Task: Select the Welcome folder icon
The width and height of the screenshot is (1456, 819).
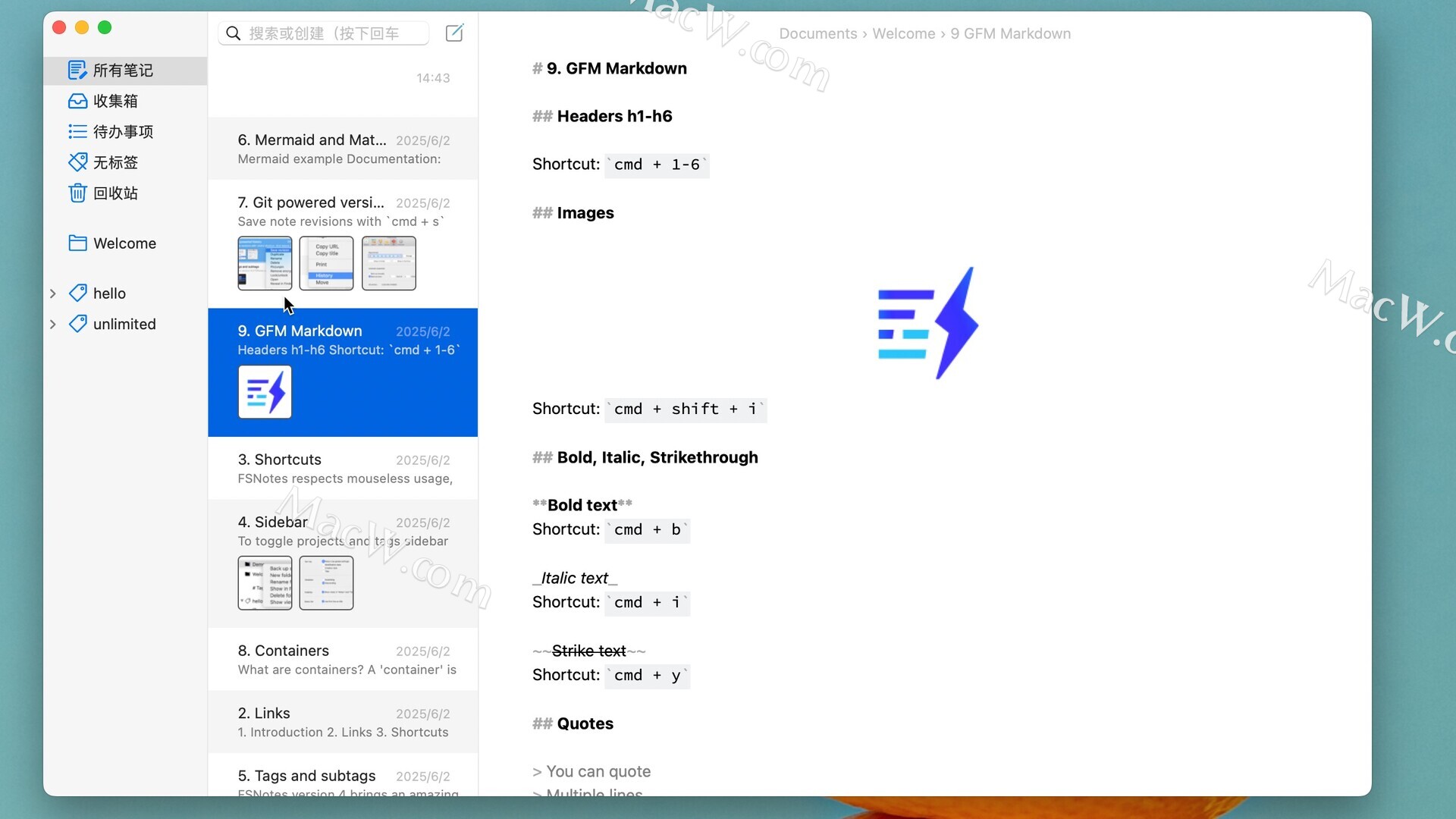Action: (x=77, y=243)
